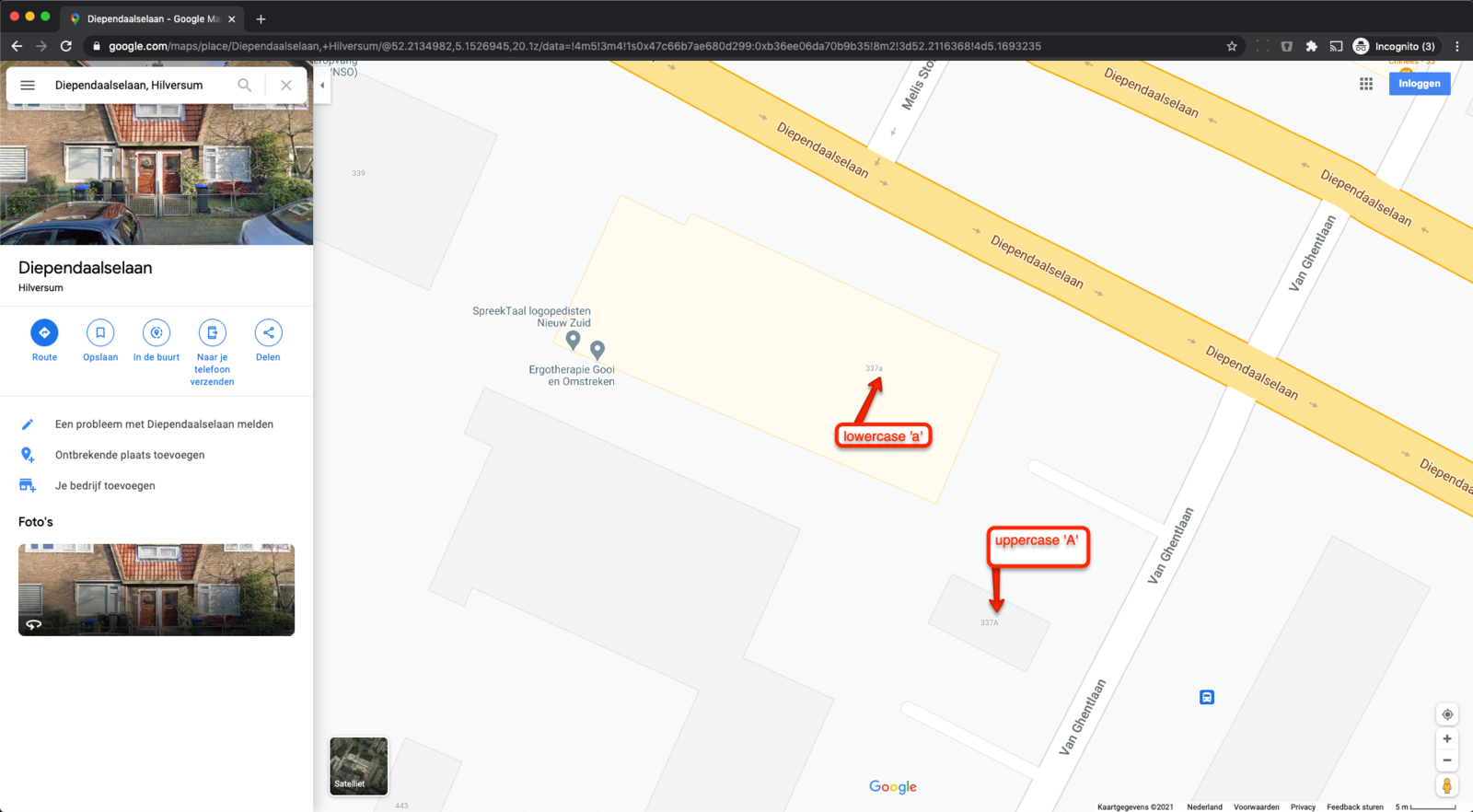Open the street photo thumbnail under Foto's
The height and width of the screenshot is (812, 1473).
click(x=157, y=589)
